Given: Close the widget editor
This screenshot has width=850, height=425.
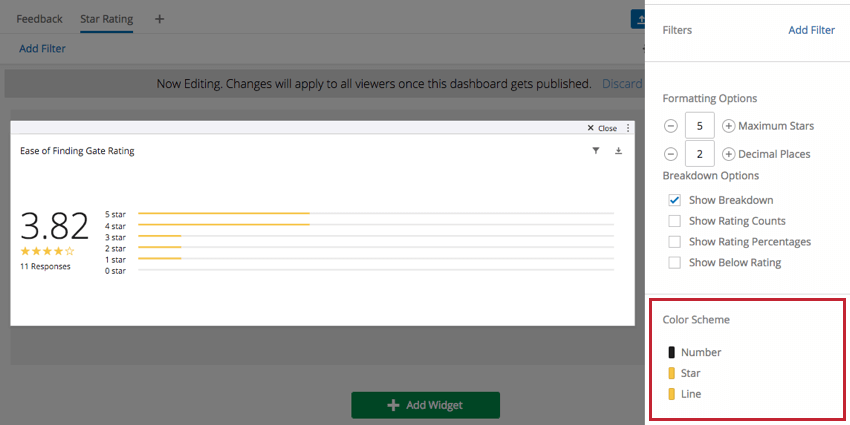Looking at the screenshot, I should click(602, 128).
